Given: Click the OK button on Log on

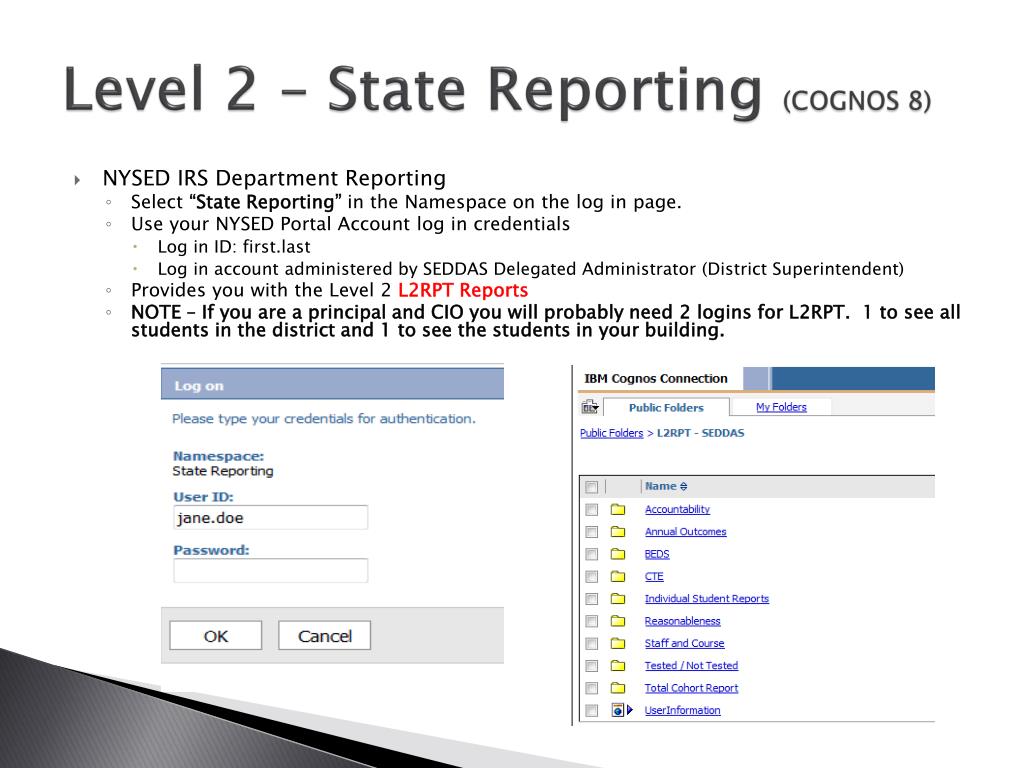Looking at the screenshot, I should [x=216, y=635].
